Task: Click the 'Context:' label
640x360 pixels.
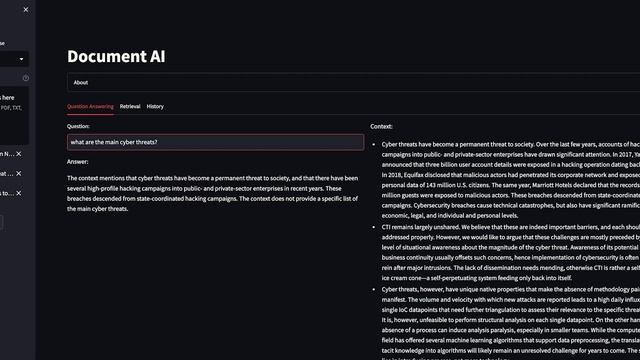Action: 381,127
